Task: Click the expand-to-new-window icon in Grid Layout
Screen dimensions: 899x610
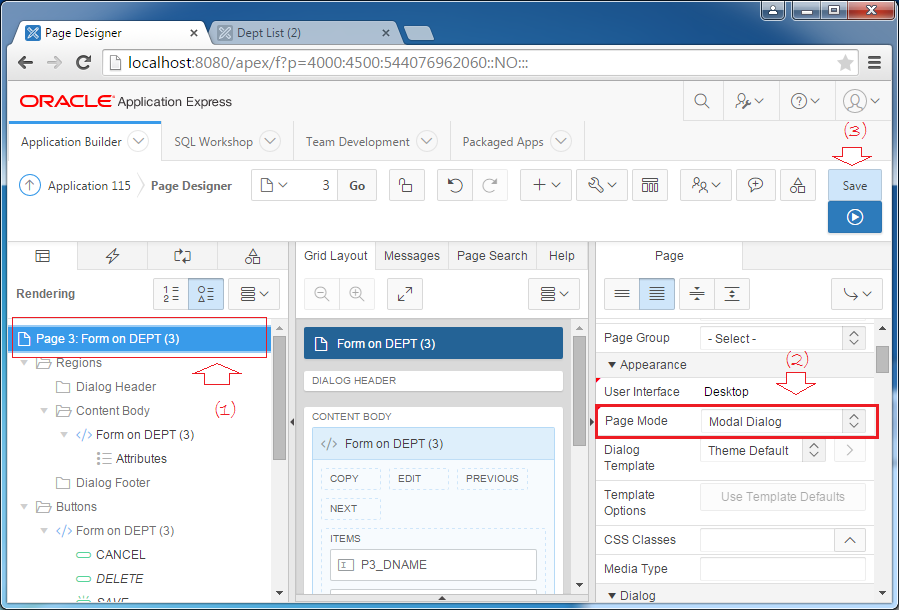Action: pyautogui.click(x=404, y=293)
